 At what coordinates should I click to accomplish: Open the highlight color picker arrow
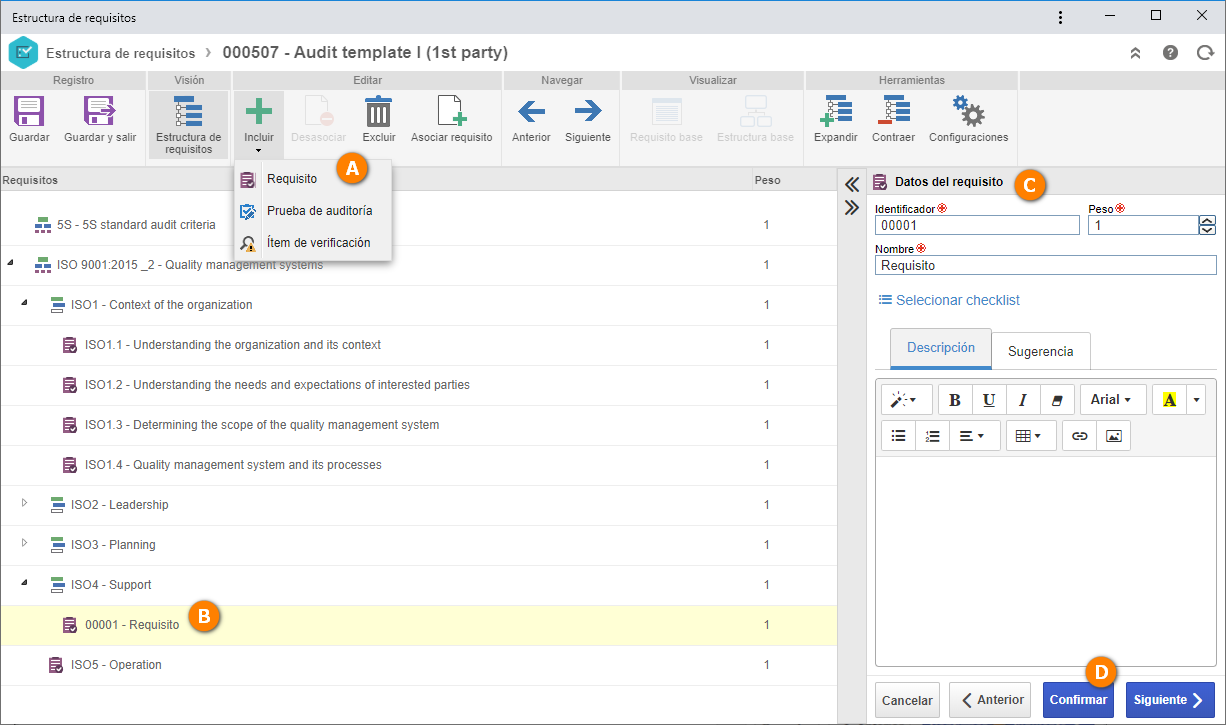1196,400
